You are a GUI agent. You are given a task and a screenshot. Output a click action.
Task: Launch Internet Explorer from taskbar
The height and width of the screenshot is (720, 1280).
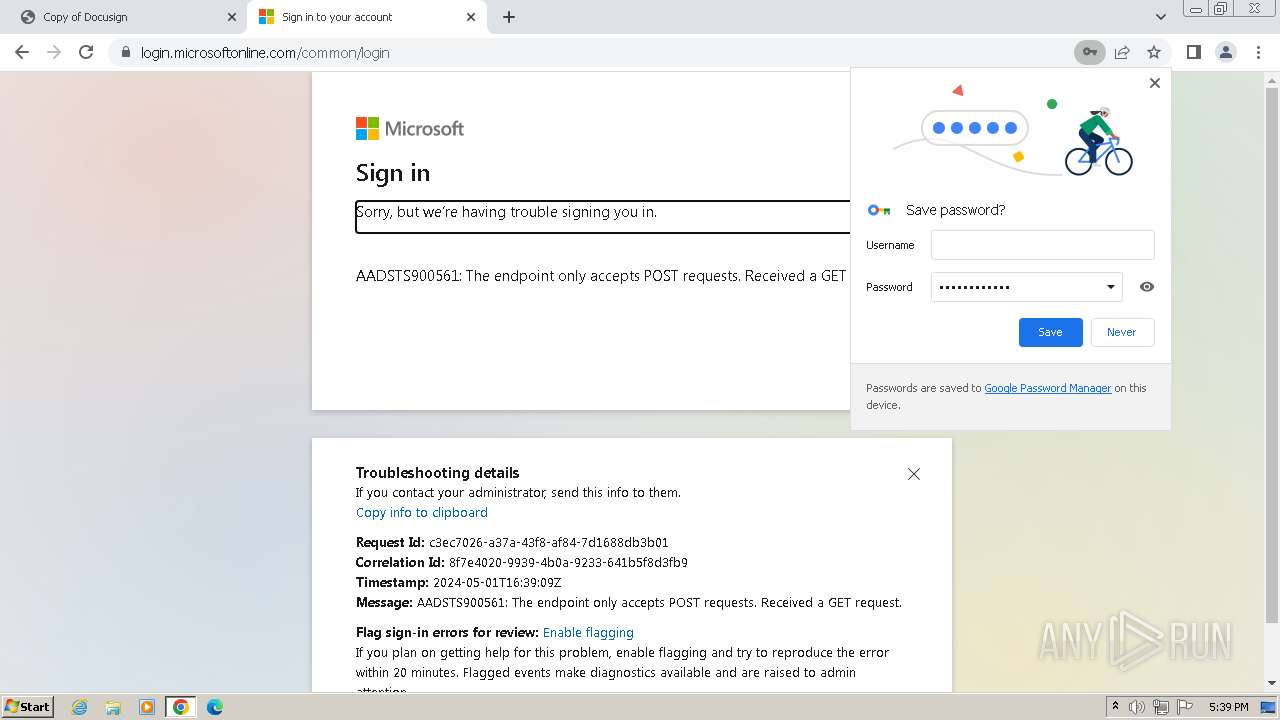point(79,707)
